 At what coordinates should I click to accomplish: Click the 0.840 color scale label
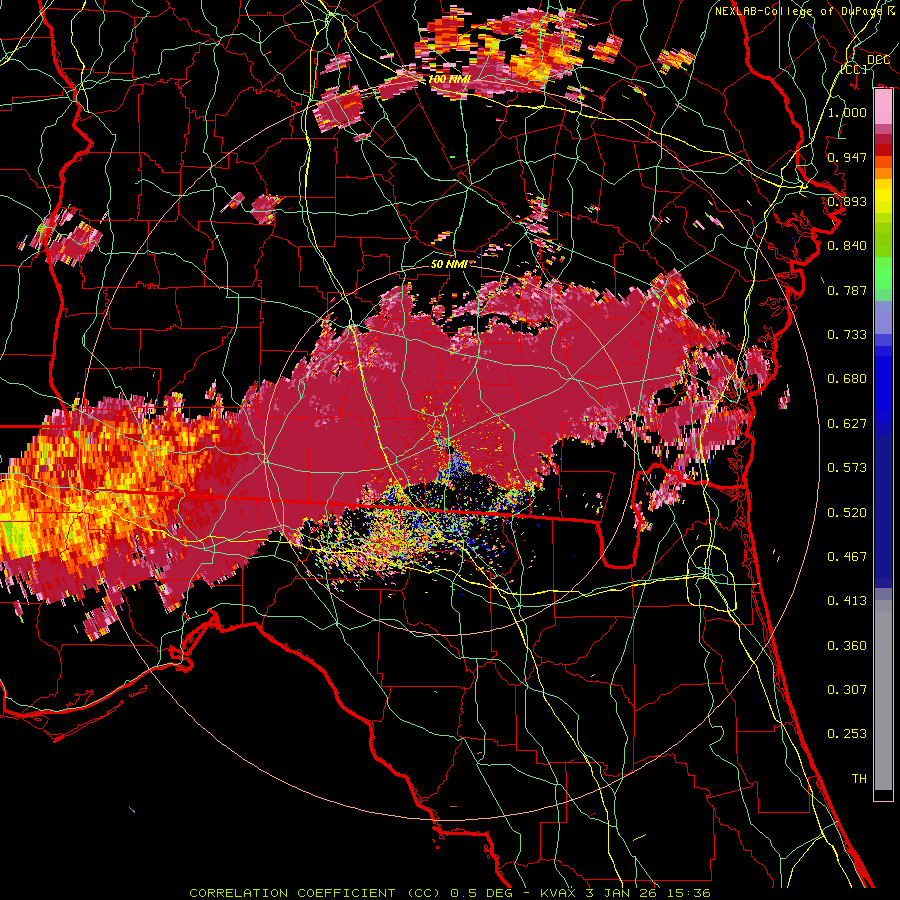point(847,246)
